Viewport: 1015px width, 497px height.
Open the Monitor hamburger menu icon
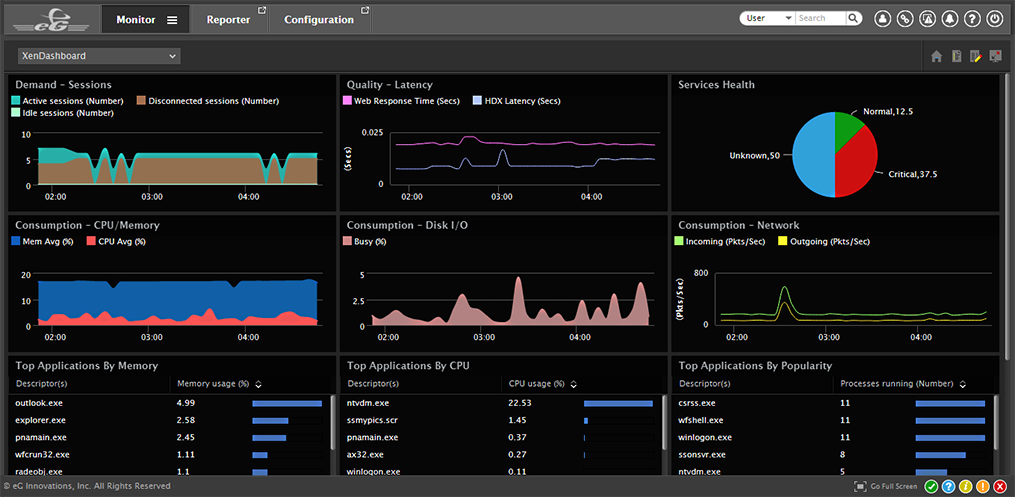pyautogui.click(x=172, y=20)
